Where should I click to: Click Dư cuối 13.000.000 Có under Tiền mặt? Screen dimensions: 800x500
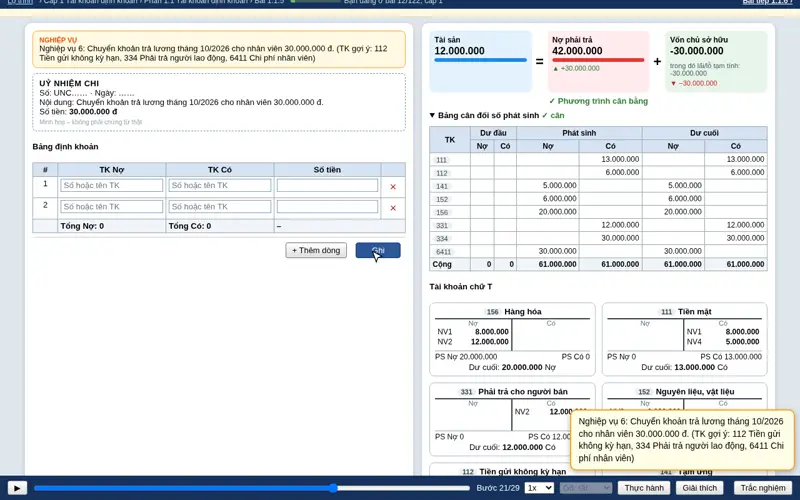pyautogui.click(x=684, y=367)
